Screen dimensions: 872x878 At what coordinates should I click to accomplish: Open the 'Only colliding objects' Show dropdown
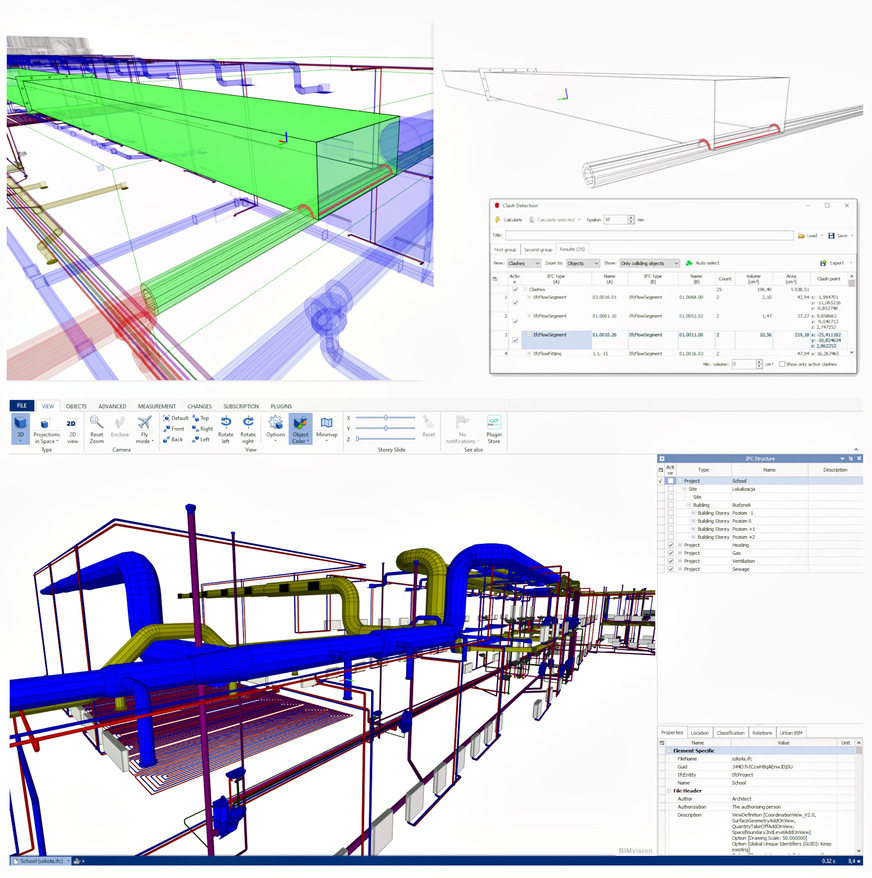click(649, 263)
